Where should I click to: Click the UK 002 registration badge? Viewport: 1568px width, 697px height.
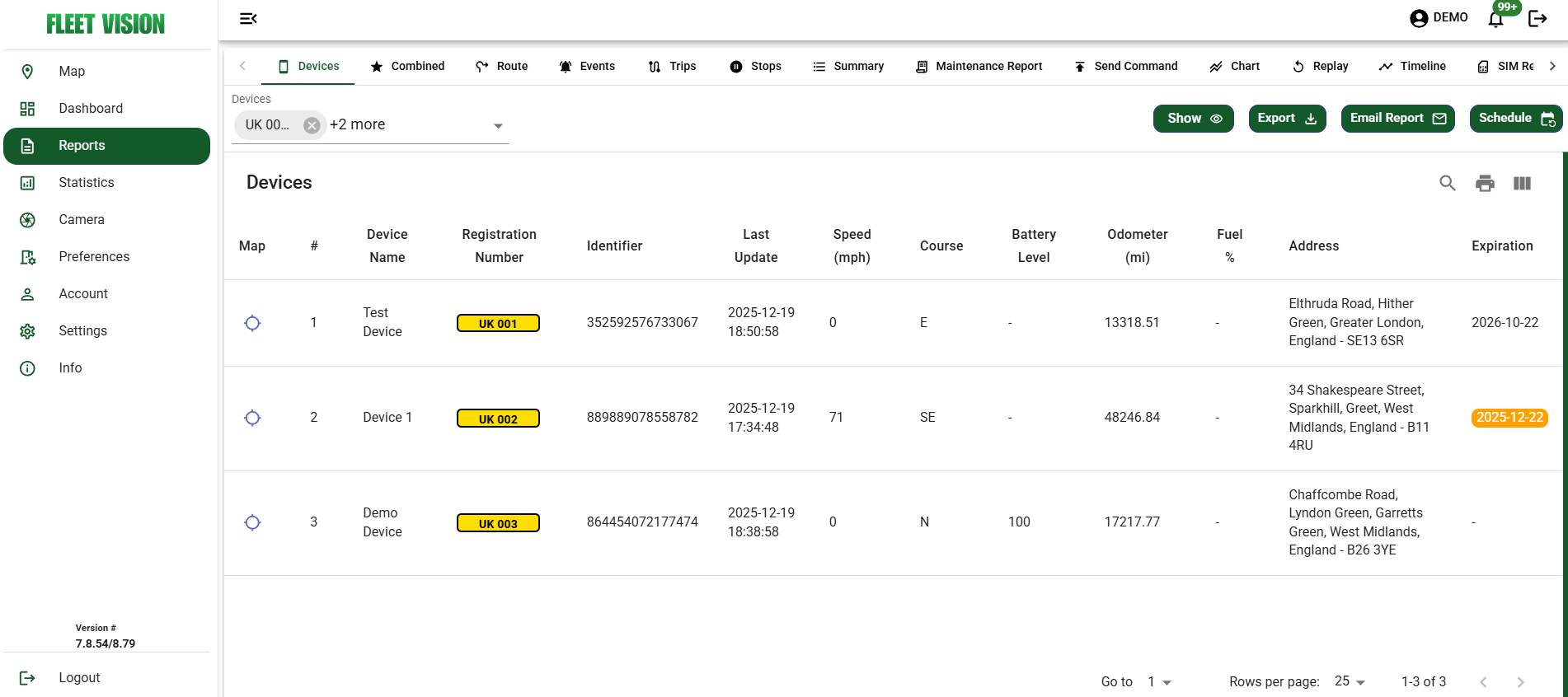[498, 419]
